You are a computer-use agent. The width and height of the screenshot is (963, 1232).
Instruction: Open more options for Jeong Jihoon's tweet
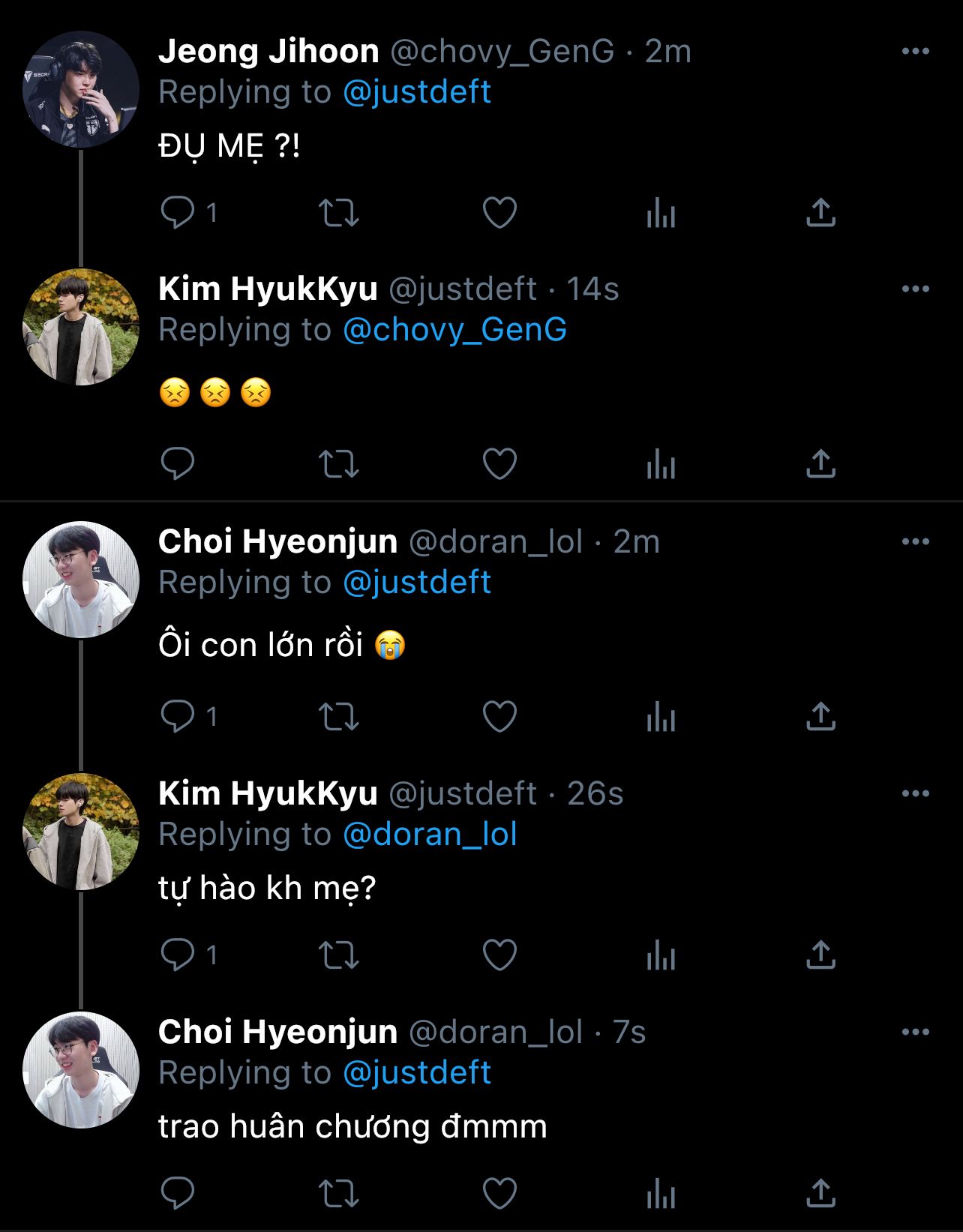pyautogui.click(x=915, y=51)
